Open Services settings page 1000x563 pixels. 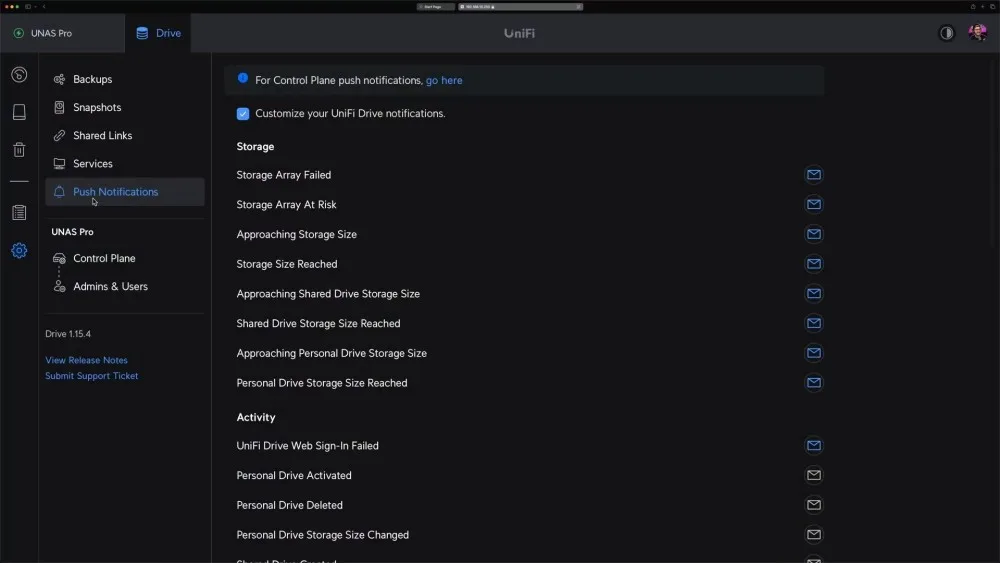click(125, 163)
